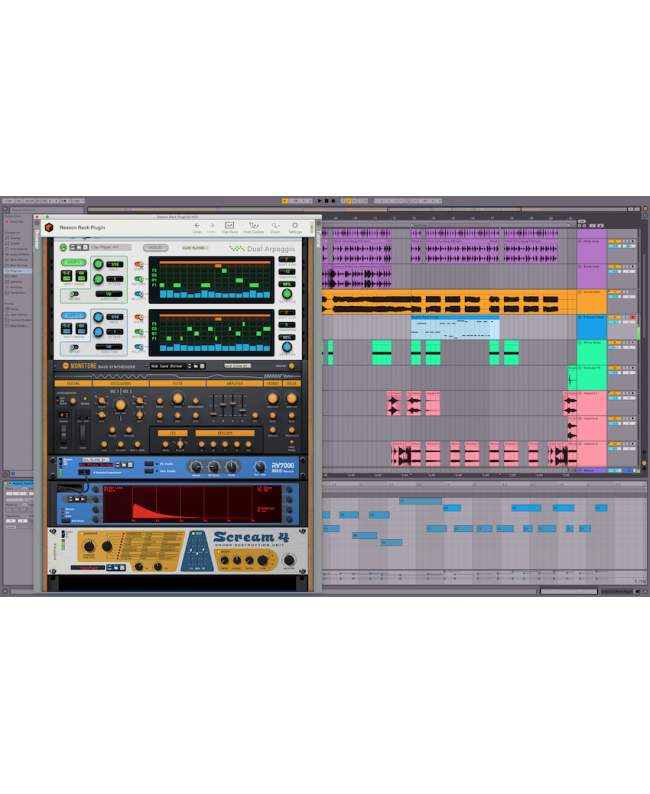Select Plug-Ins in the browser sidebar
The image size is (650, 794).
pos(15,271)
